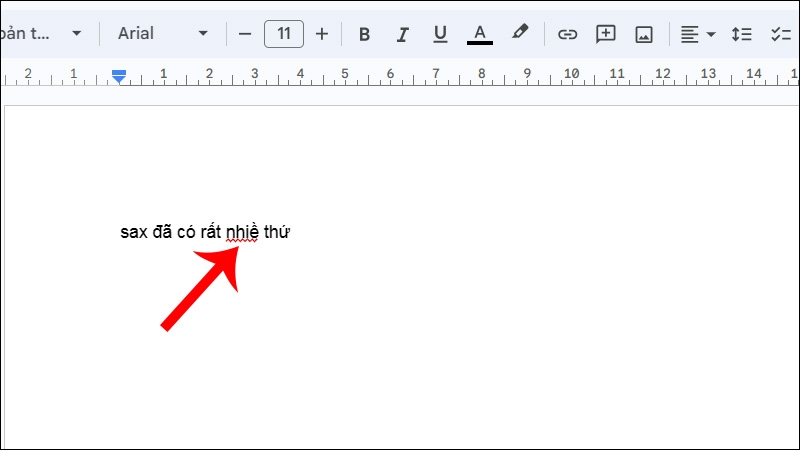Click the insert image icon
Screen dimensions: 800x450
click(644, 35)
